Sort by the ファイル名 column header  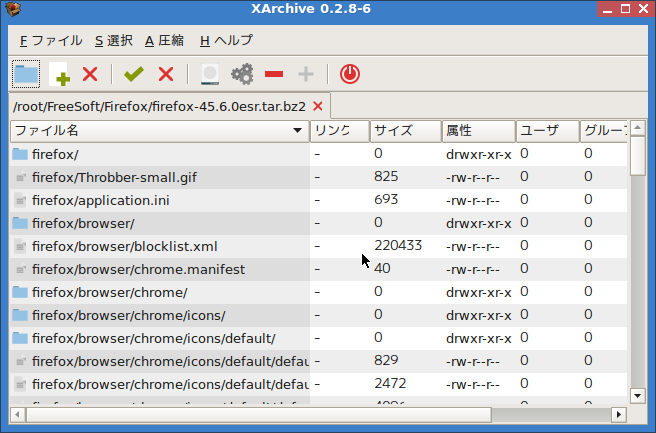click(x=159, y=131)
